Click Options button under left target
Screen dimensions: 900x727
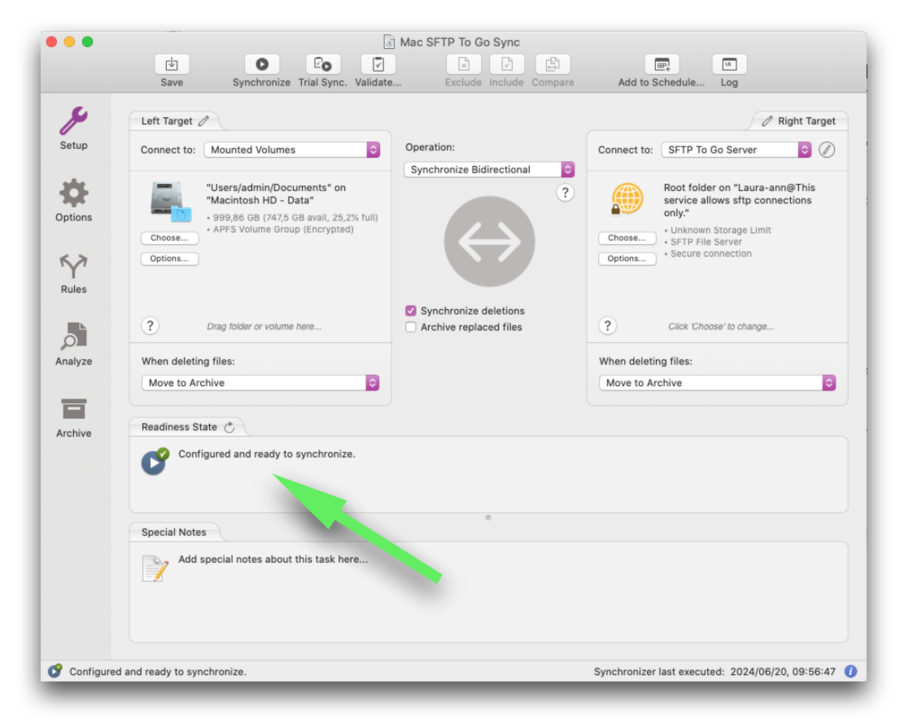[x=169, y=258]
